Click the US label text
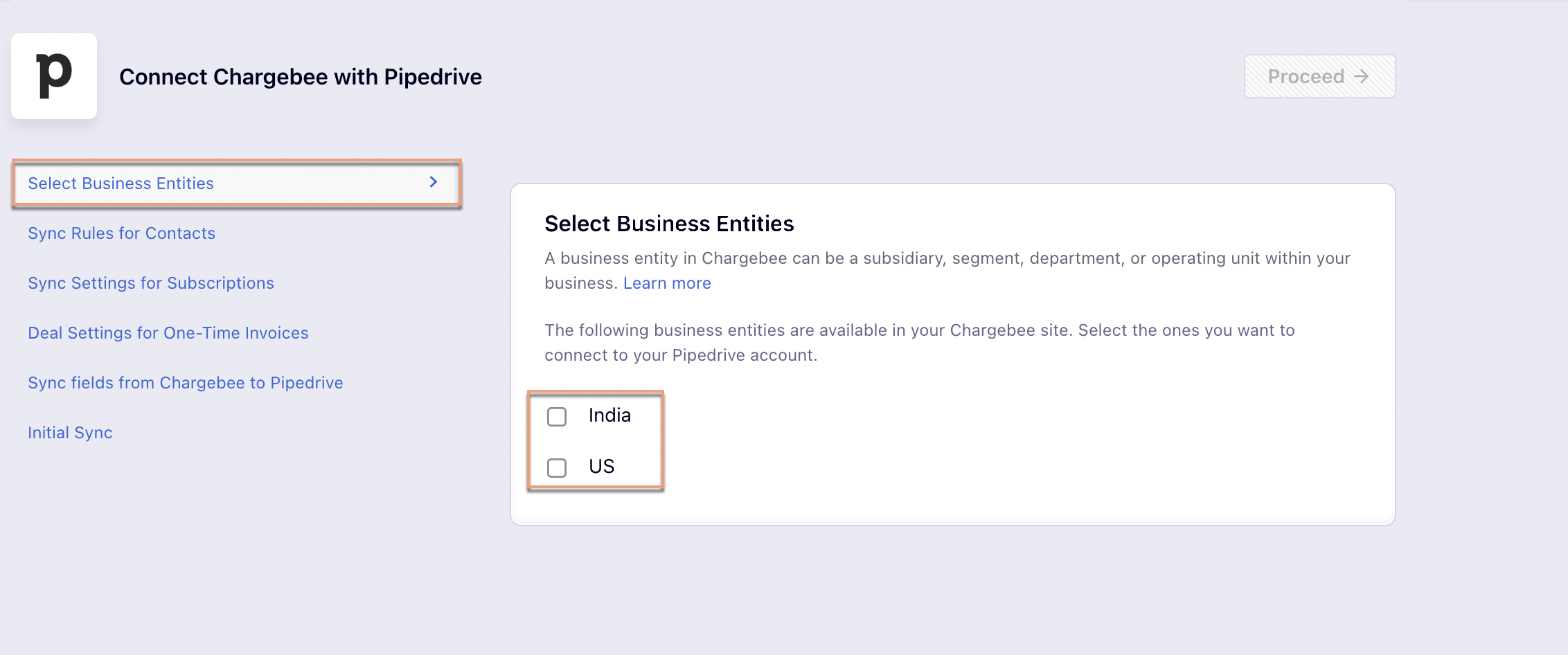This screenshot has width=1568, height=655. click(x=601, y=467)
